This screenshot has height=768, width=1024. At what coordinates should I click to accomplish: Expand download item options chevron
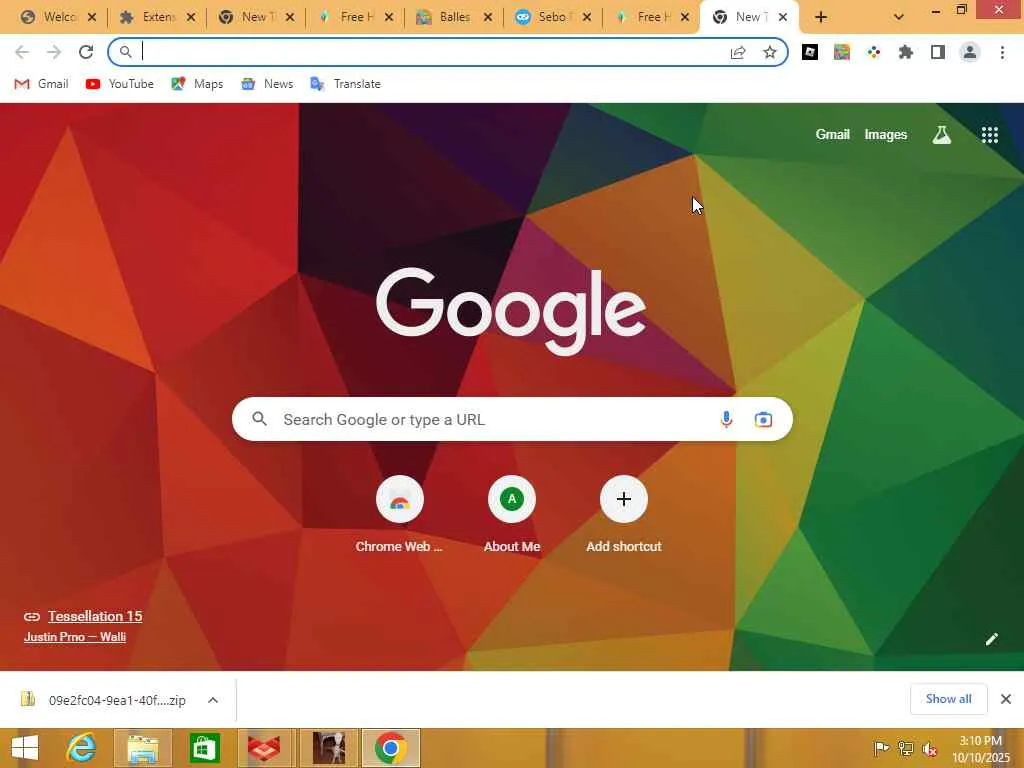pyautogui.click(x=213, y=700)
